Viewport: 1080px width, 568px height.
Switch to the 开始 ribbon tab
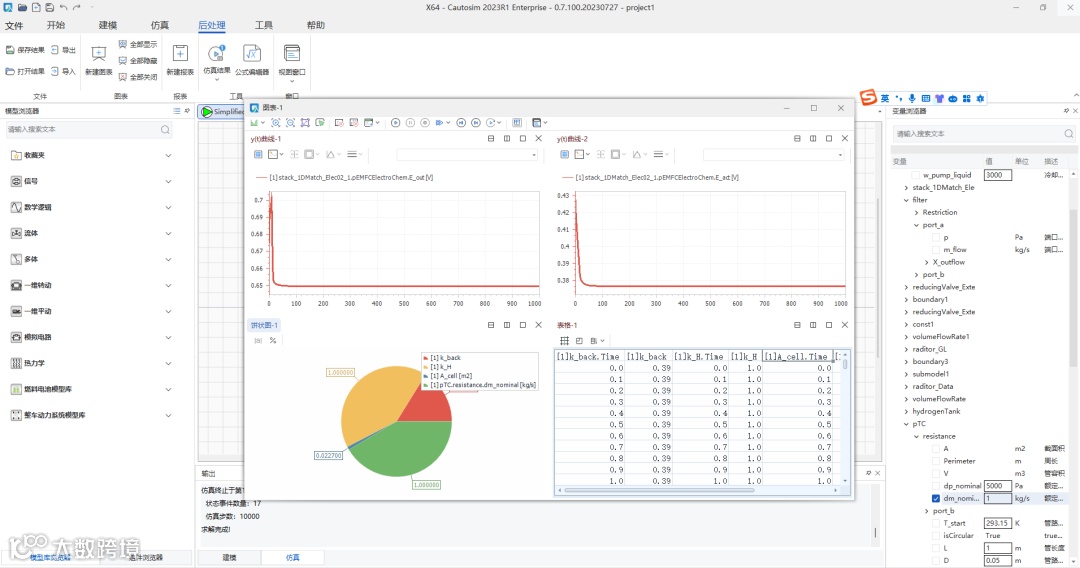tap(56, 25)
